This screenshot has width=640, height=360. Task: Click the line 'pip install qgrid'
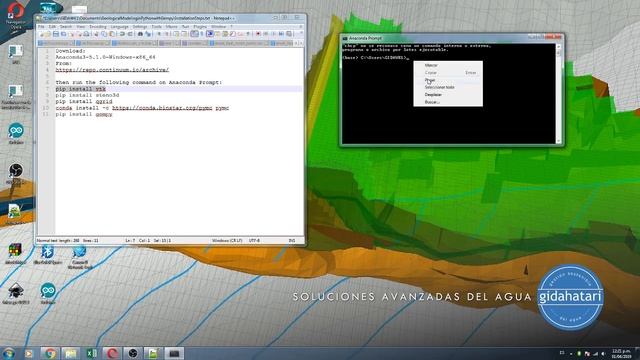pos(84,101)
